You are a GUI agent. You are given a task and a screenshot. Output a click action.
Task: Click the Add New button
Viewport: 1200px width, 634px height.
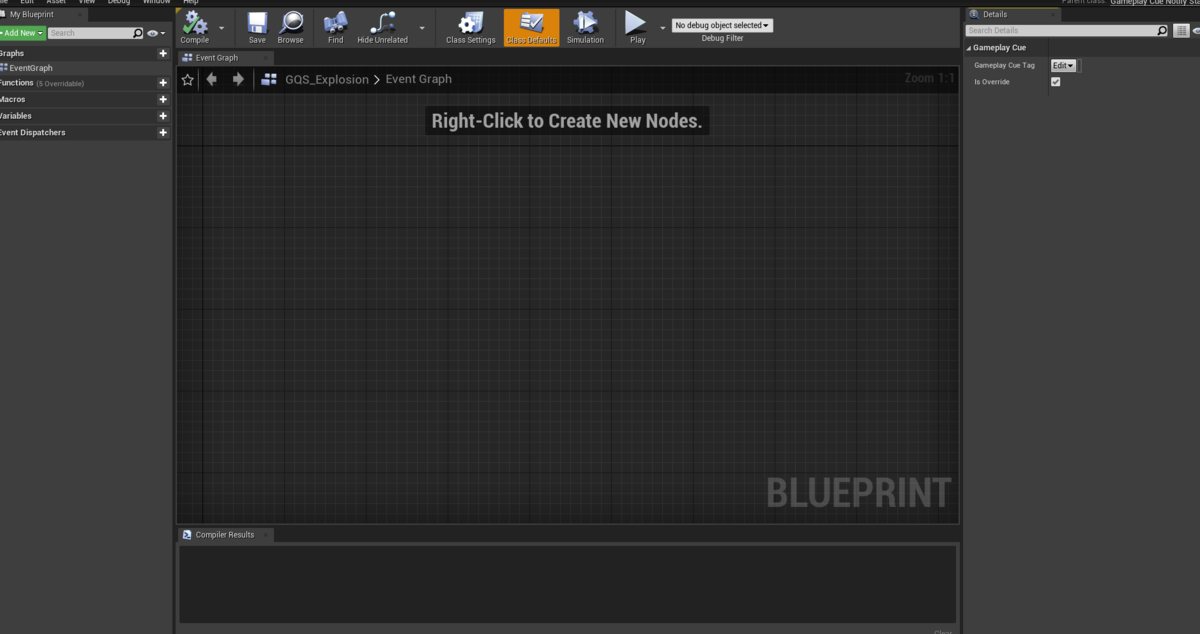click(x=21, y=33)
